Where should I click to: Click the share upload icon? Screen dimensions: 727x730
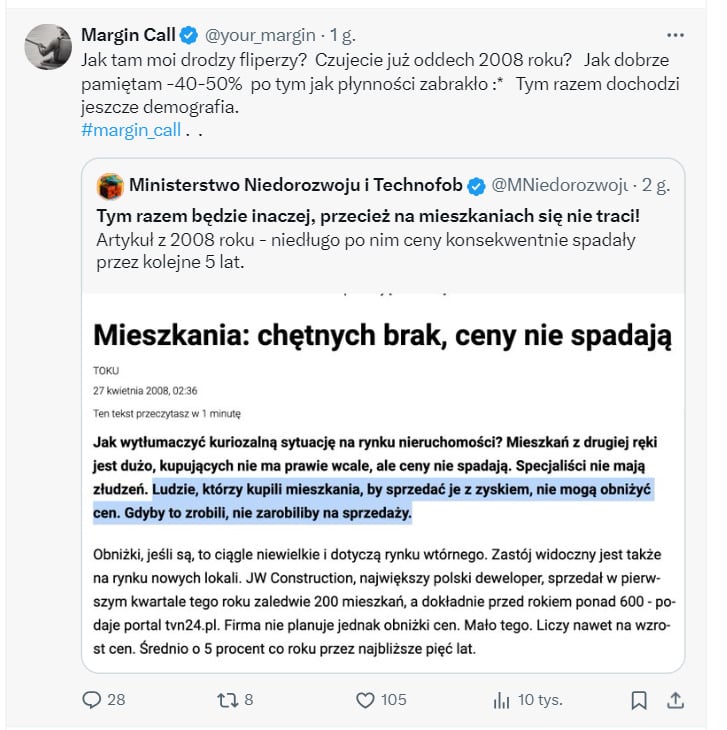[675, 699]
